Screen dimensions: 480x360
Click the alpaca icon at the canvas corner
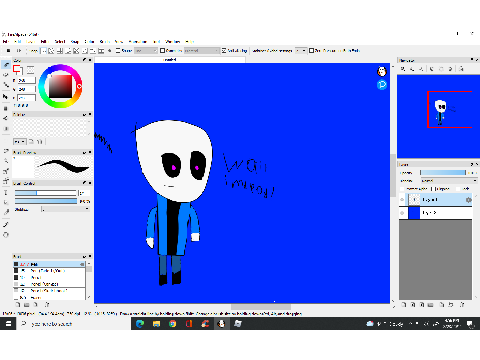382,71
